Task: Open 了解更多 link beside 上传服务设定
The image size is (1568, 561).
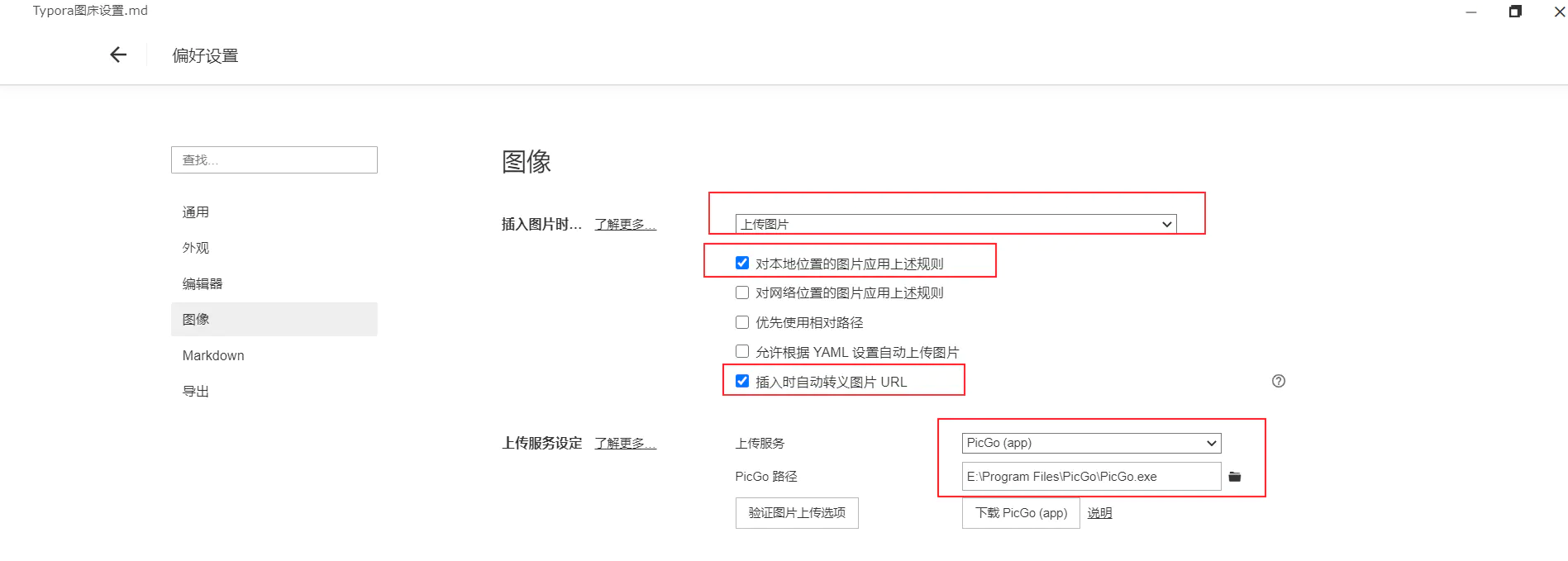Action: [626, 443]
